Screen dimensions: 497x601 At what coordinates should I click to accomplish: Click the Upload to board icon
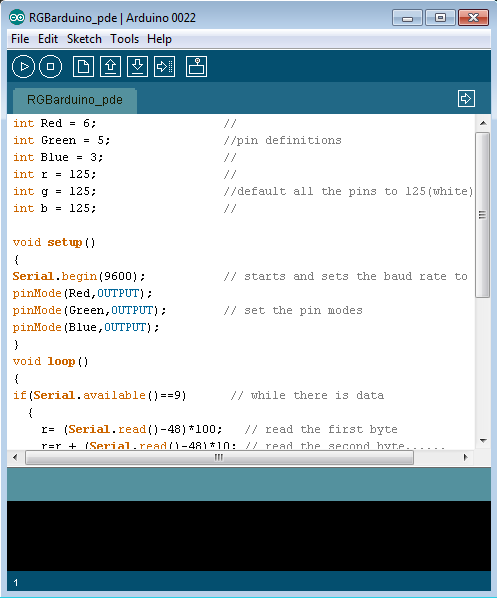(164, 67)
